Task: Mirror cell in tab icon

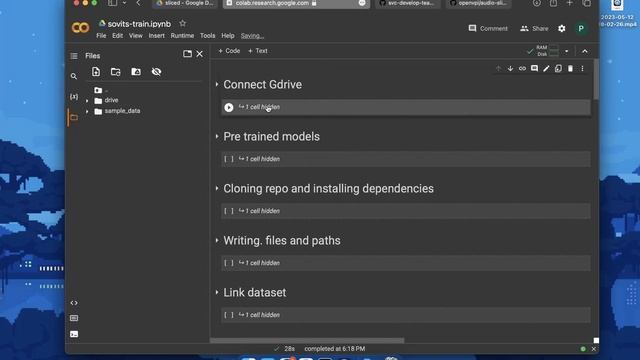Action: pyautogui.click(x=558, y=69)
